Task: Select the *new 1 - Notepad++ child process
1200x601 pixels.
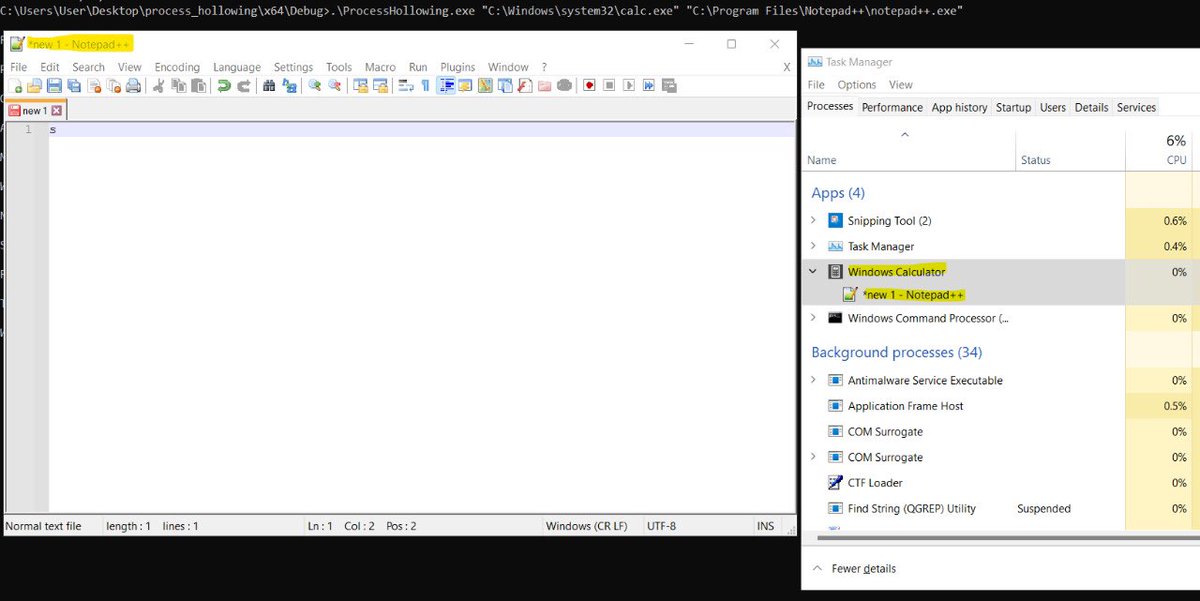Action: click(x=913, y=295)
